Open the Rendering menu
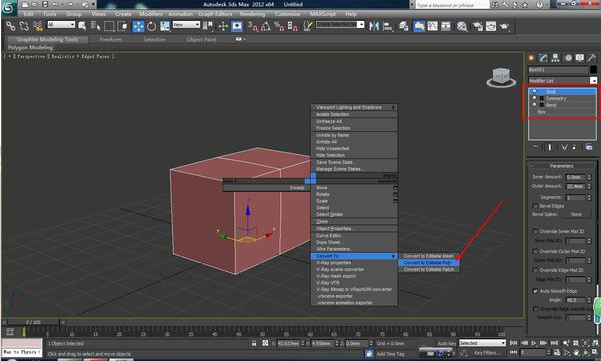 coord(252,14)
